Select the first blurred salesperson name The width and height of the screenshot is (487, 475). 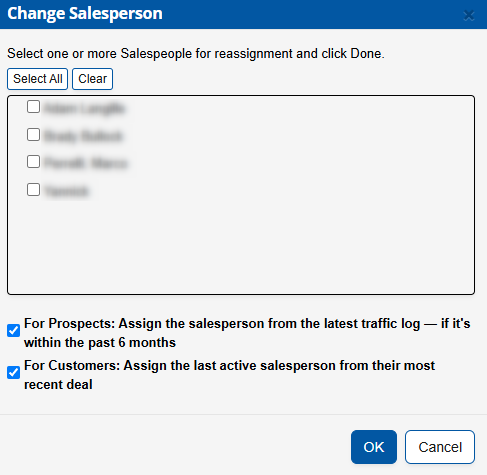pos(84,108)
